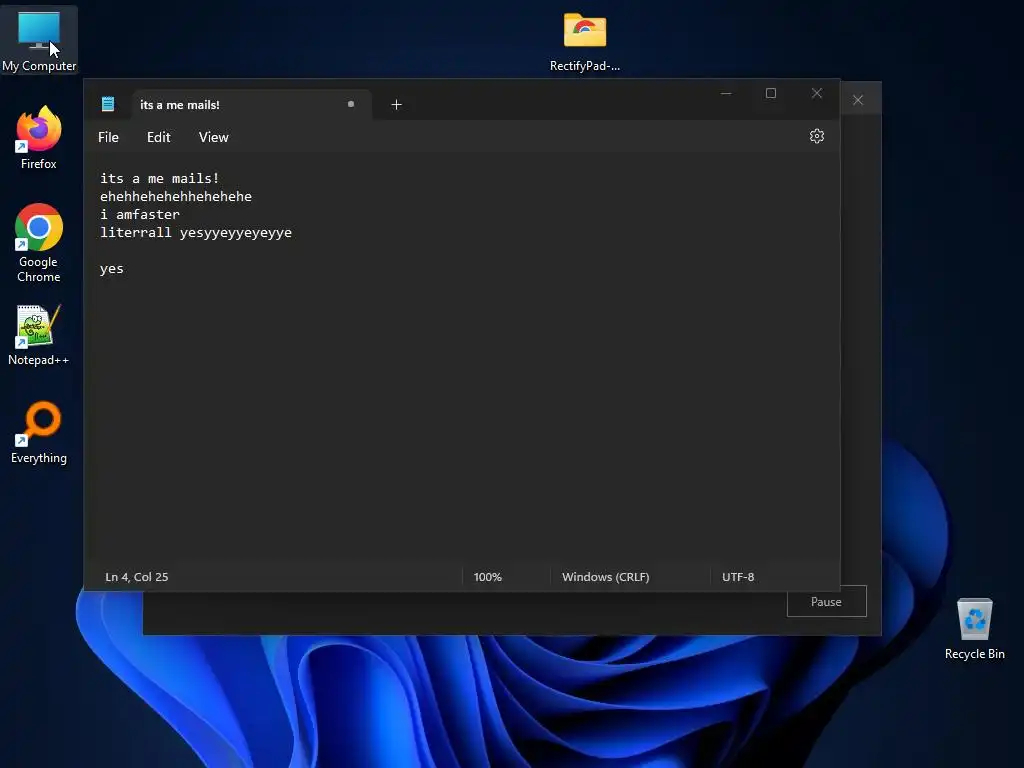The image size is (1024, 768).
Task: Open Notepad settings gear icon
Action: [816, 136]
